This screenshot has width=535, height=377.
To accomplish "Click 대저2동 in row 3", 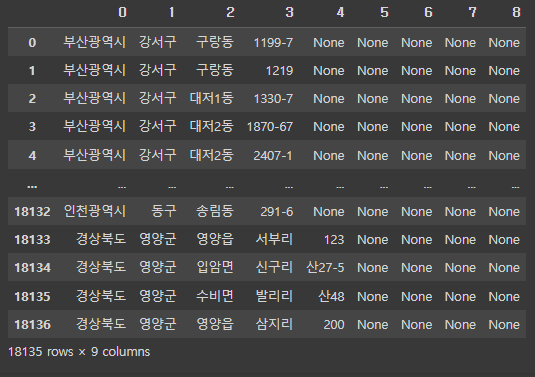I will pyautogui.click(x=212, y=127).
